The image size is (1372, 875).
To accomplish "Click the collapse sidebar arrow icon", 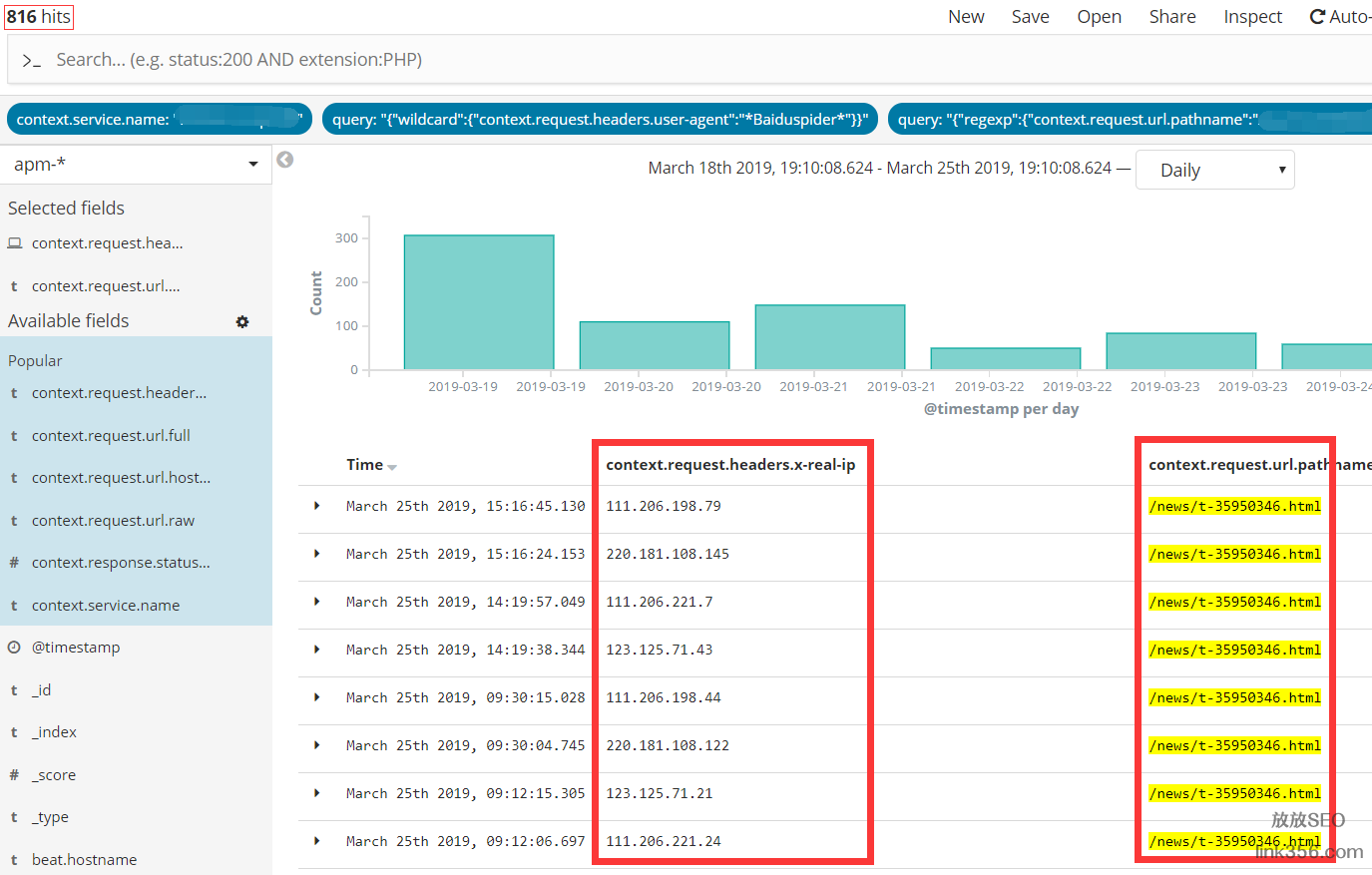I will pos(285,160).
